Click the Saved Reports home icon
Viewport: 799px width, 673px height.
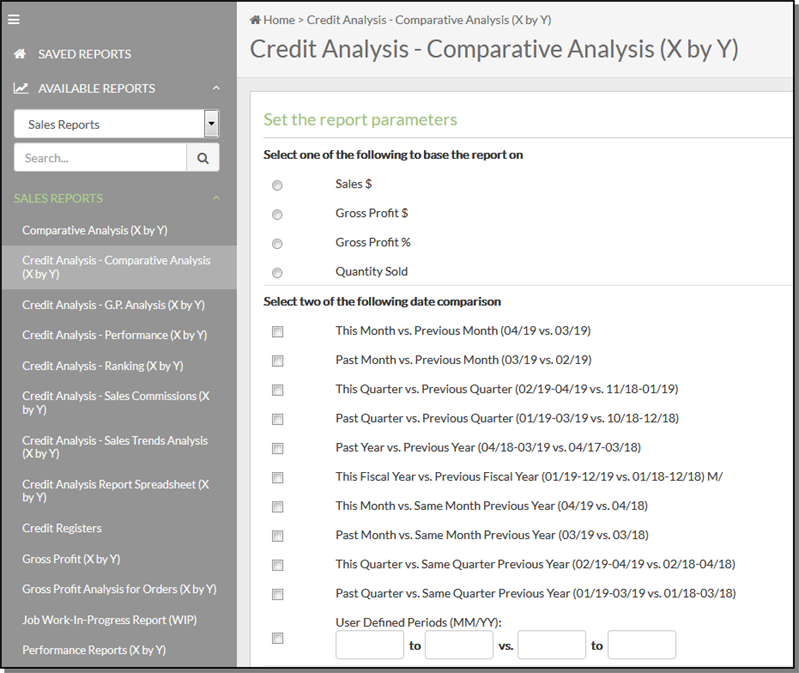tap(20, 54)
